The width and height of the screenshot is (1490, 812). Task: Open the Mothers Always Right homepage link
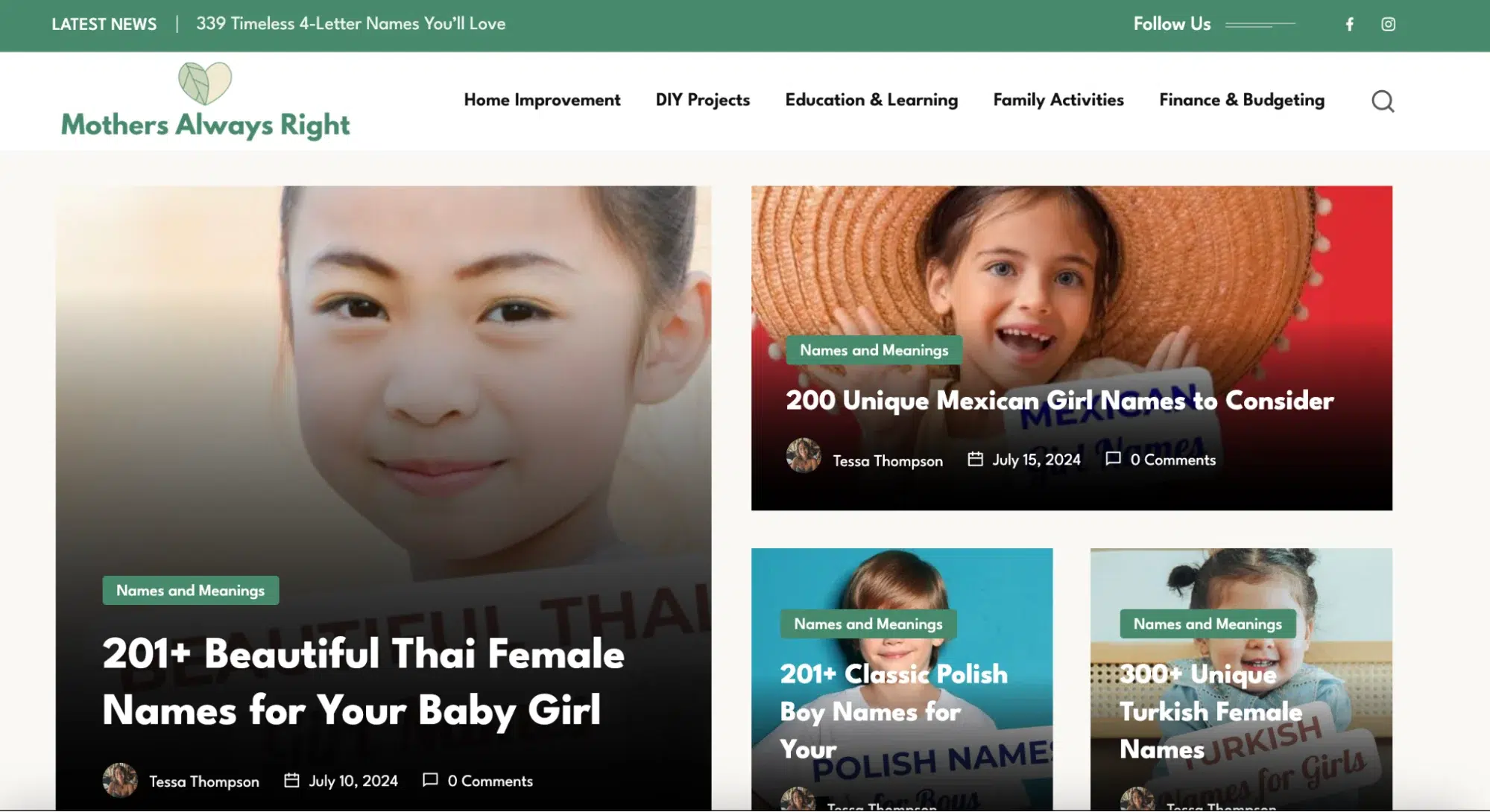[205, 125]
